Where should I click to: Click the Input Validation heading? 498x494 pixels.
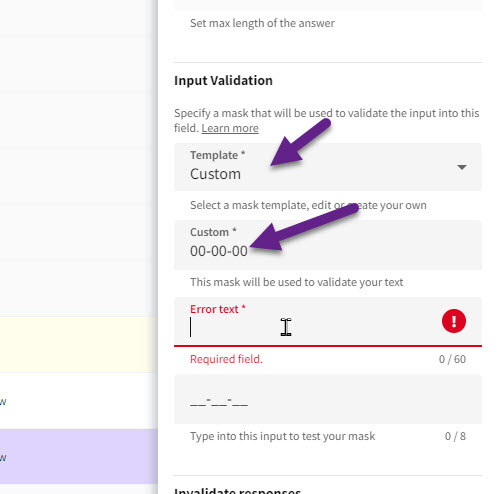click(223, 80)
